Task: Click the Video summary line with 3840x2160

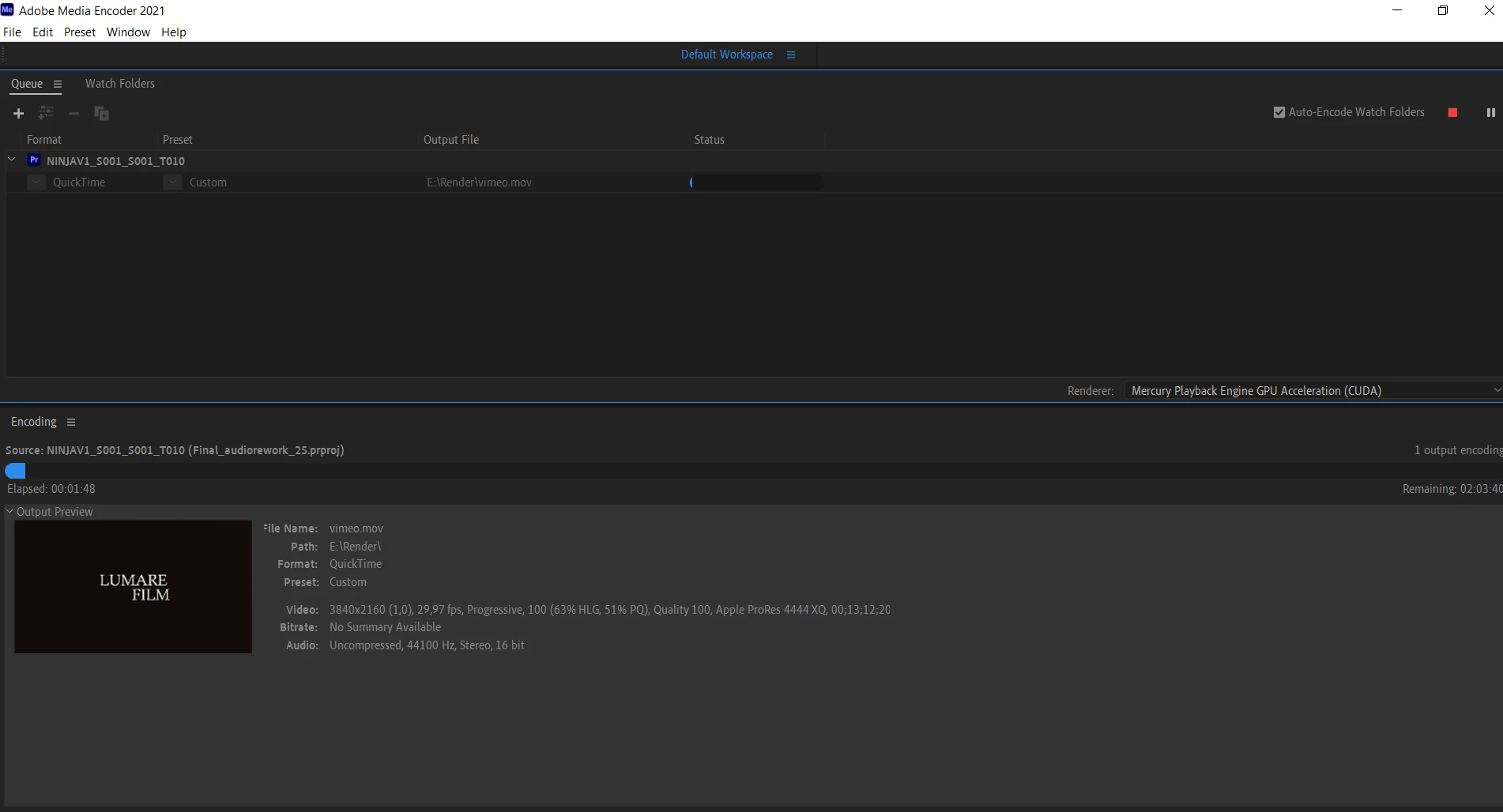Action: click(x=609, y=610)
